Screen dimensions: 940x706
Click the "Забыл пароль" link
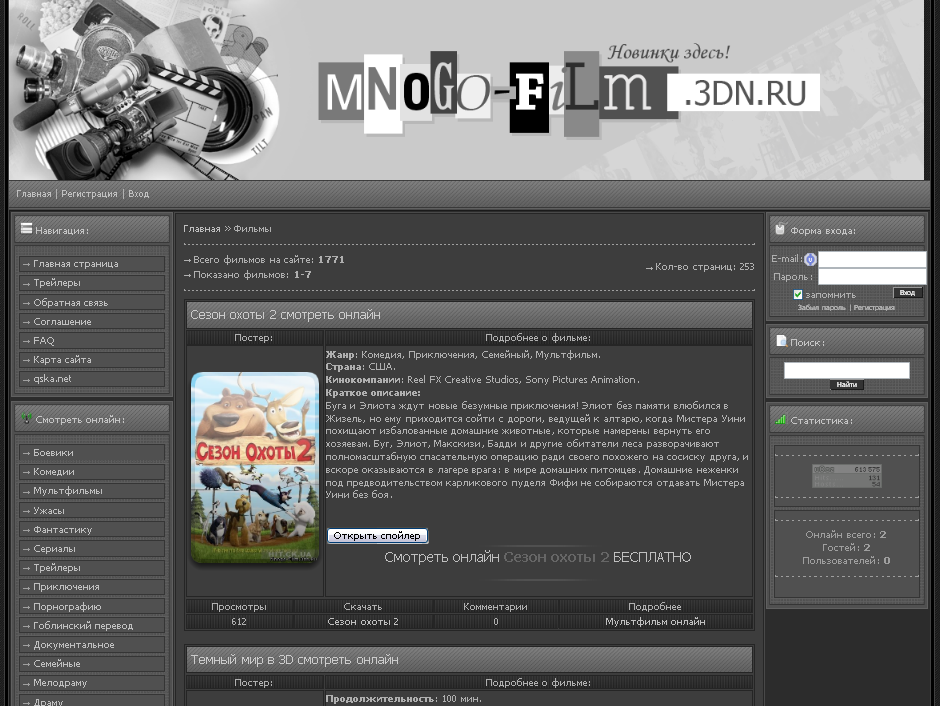click(x=821, y=307)
